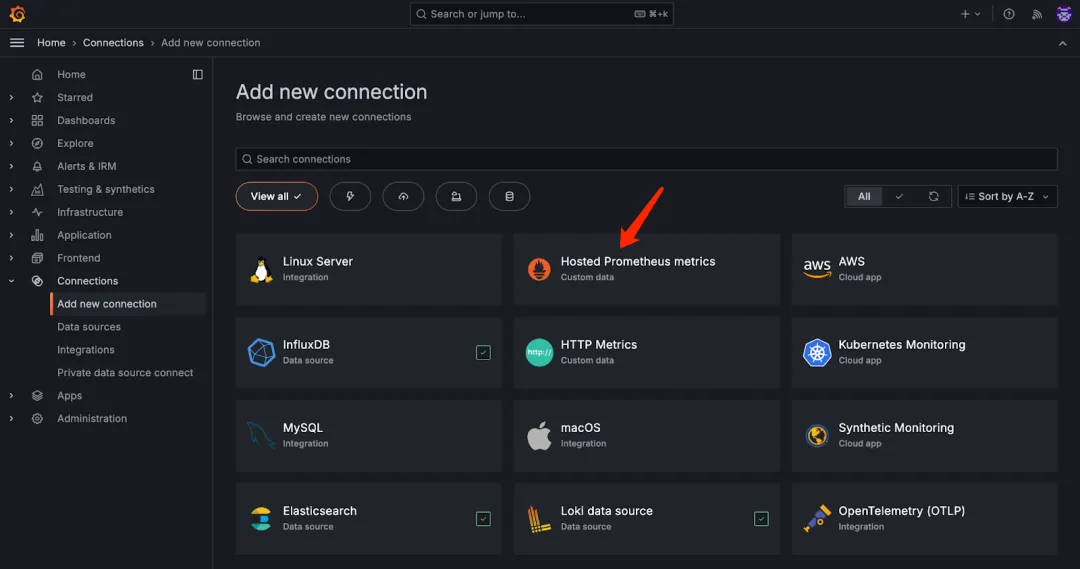Screen dimensions: 1080x569
Task: Focus the Search or jump to field
Action: click(541, 14)
